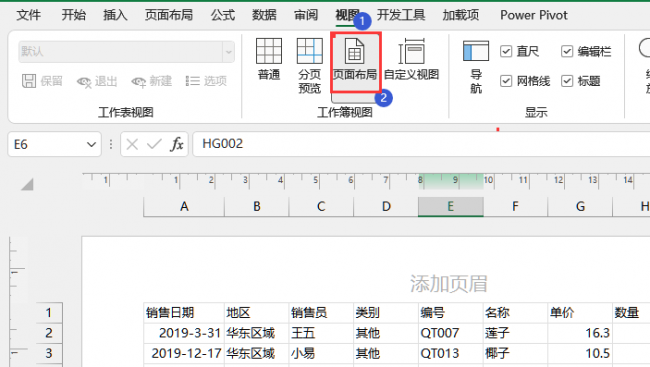Screen dimensions: 650x367
Task: Open the sheet view (默认) dropdown
Action: (228, 52)
